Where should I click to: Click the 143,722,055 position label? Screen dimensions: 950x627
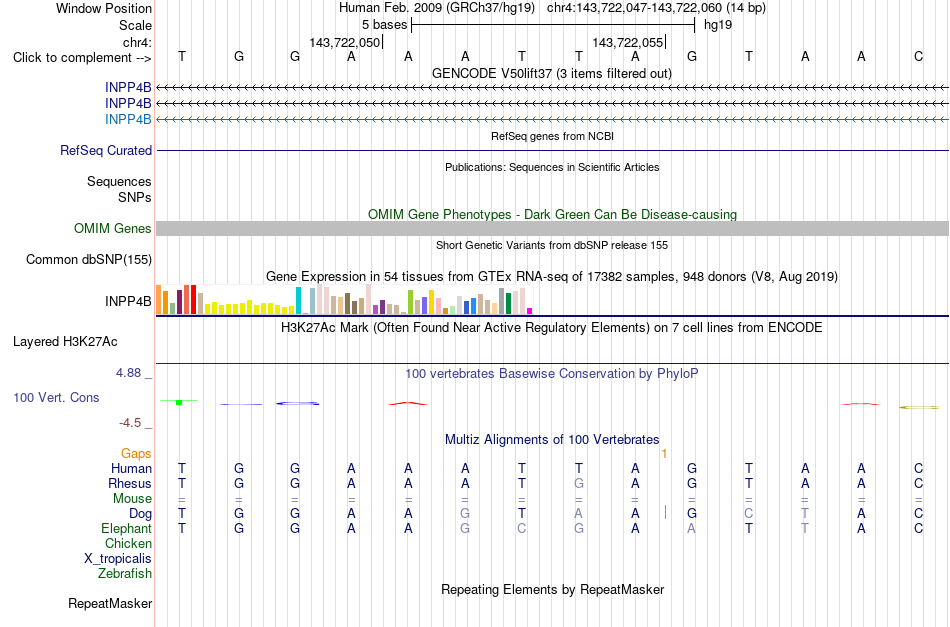click(x=628, y=42)
